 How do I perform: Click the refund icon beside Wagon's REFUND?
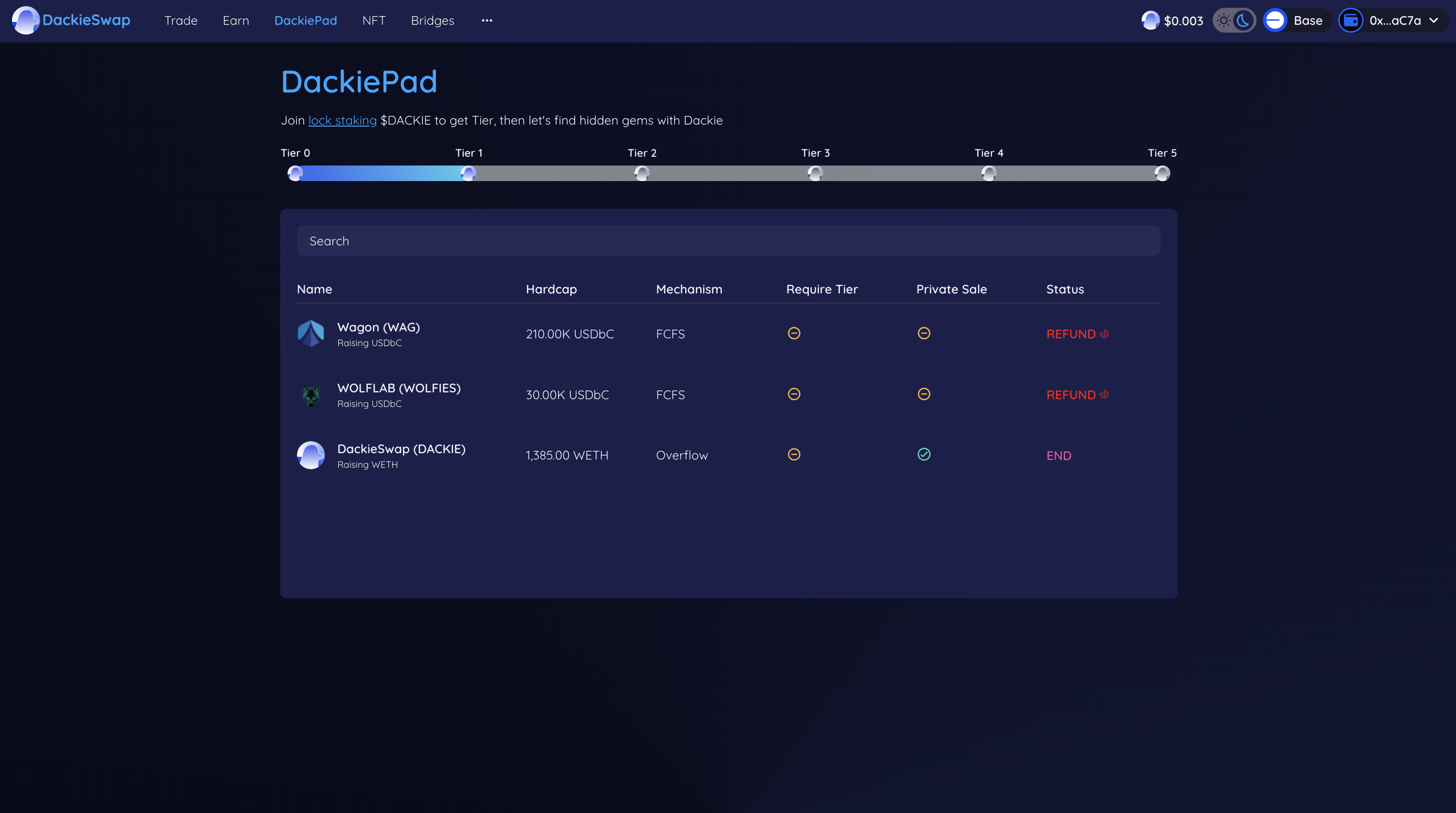click(1104, 333)
